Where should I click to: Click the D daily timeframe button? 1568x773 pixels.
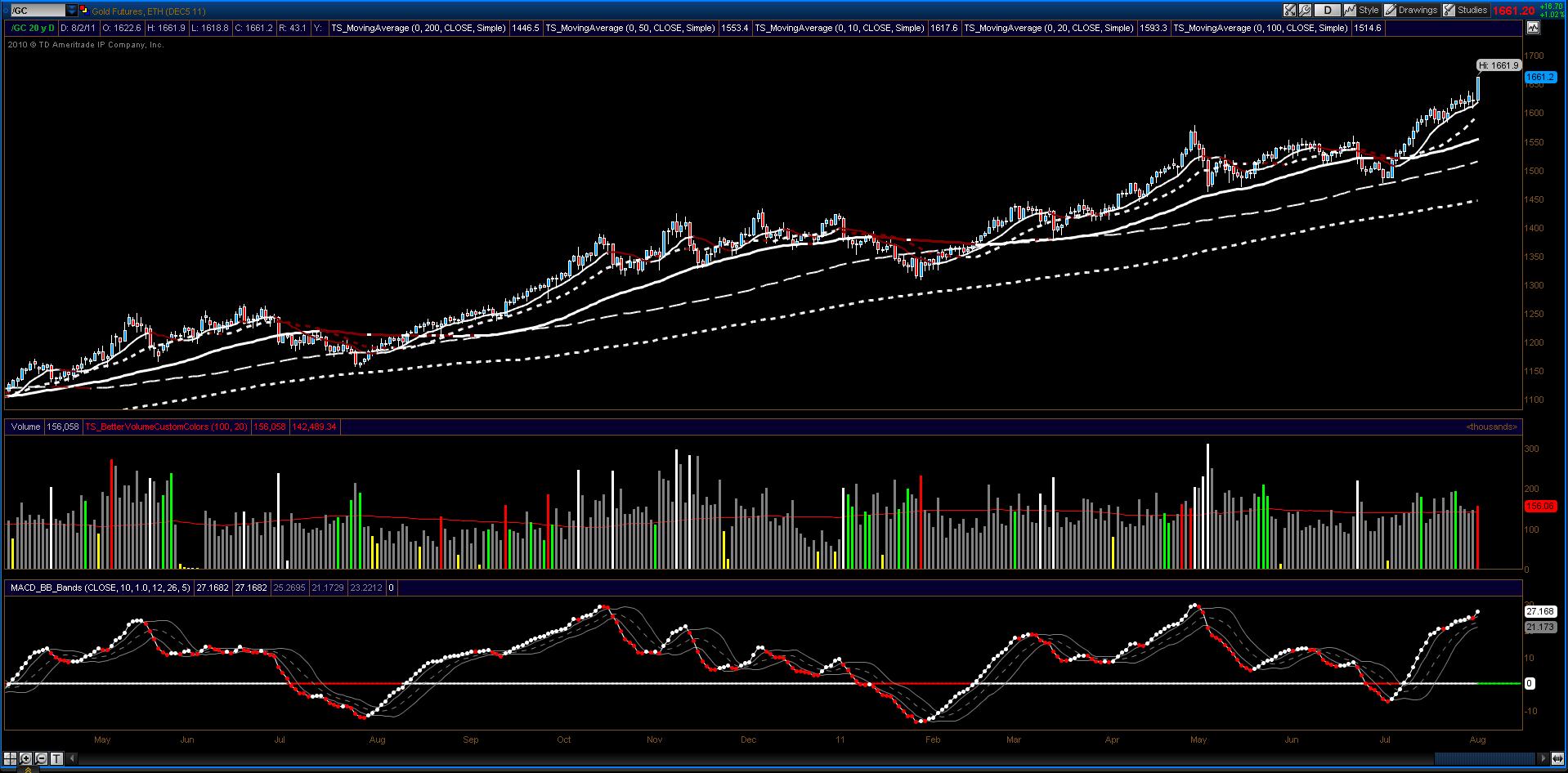(1328, 11)
